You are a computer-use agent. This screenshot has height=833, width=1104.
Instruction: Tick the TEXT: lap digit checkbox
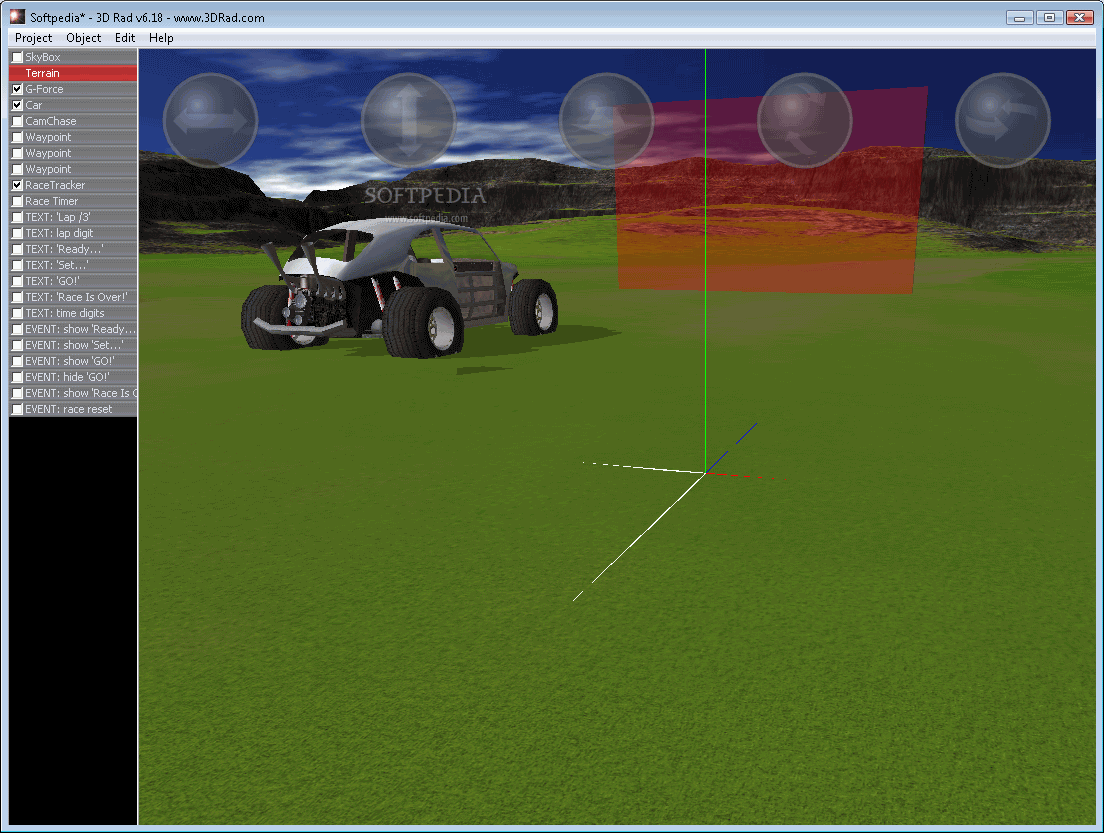pos(18,233)
